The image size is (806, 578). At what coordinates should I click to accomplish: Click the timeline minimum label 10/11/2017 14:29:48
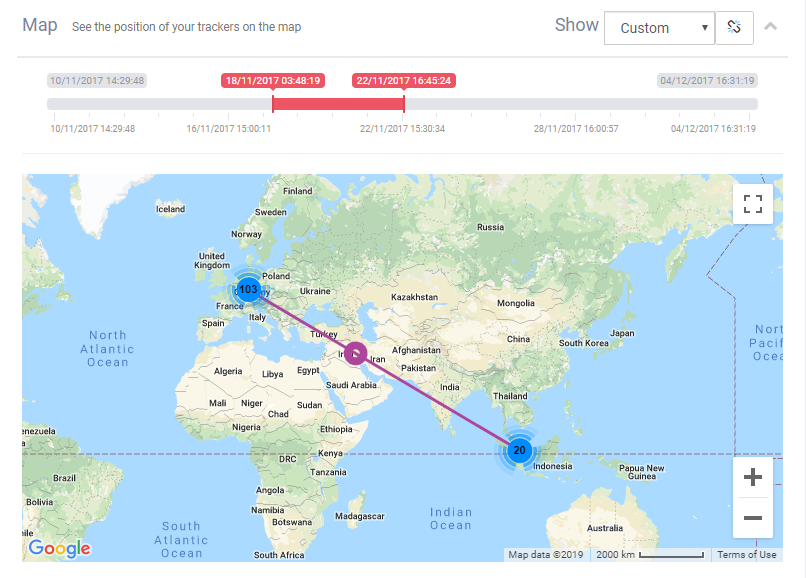pos(97,81)
